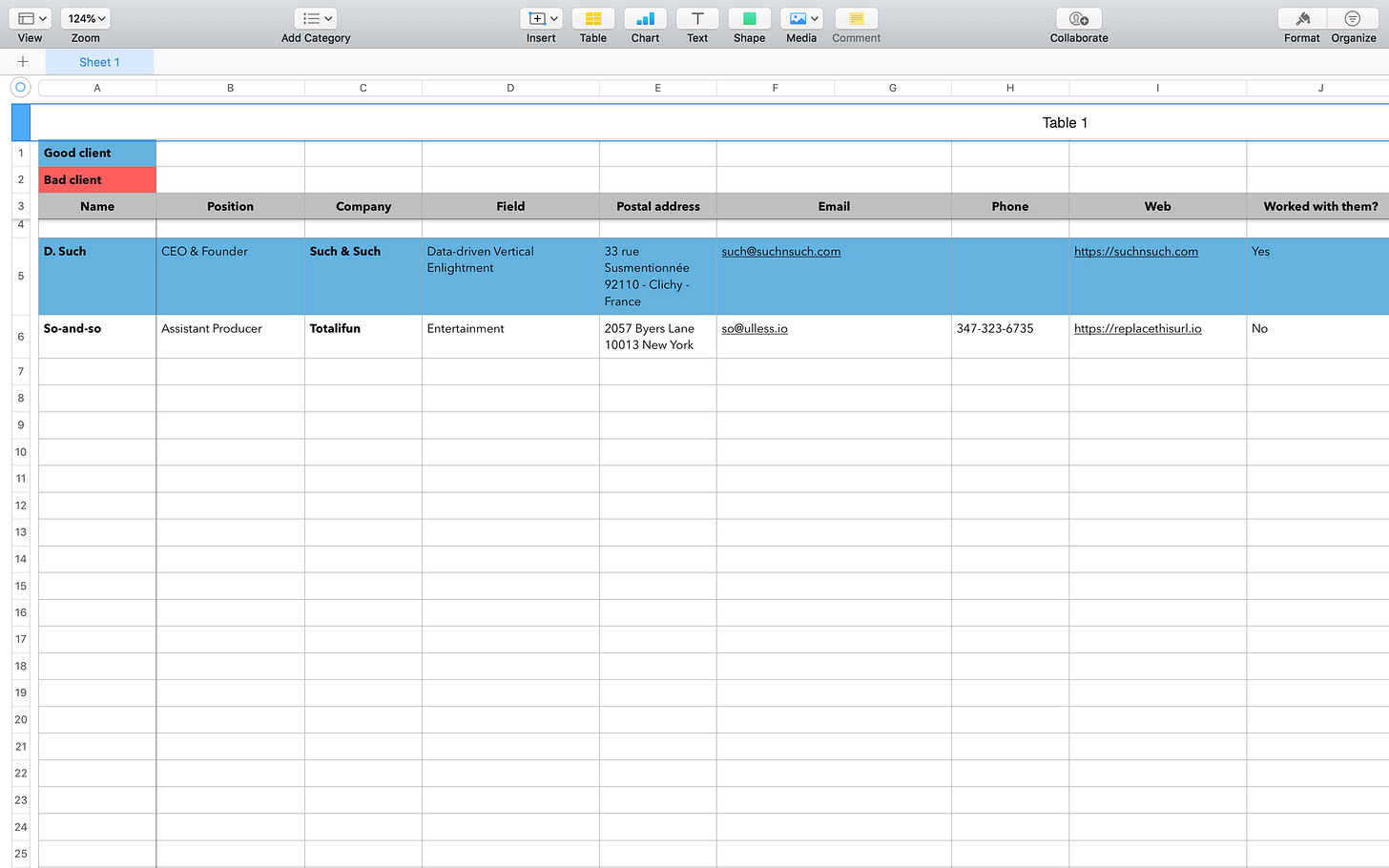Select the Entertainment field cell

[x=510, y=337]
